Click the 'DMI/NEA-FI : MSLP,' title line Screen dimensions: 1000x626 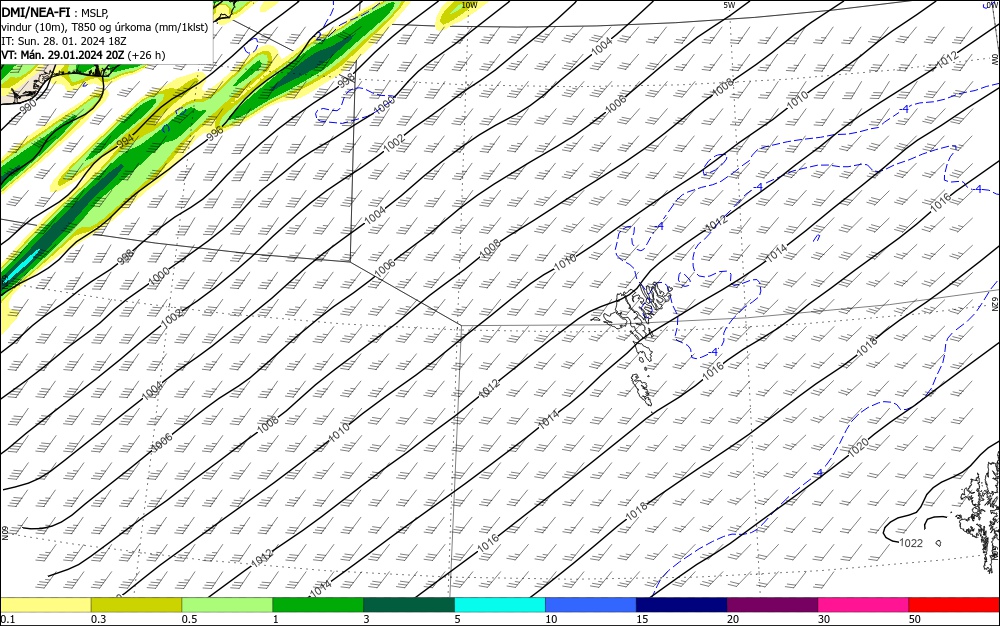coord(55,13)
